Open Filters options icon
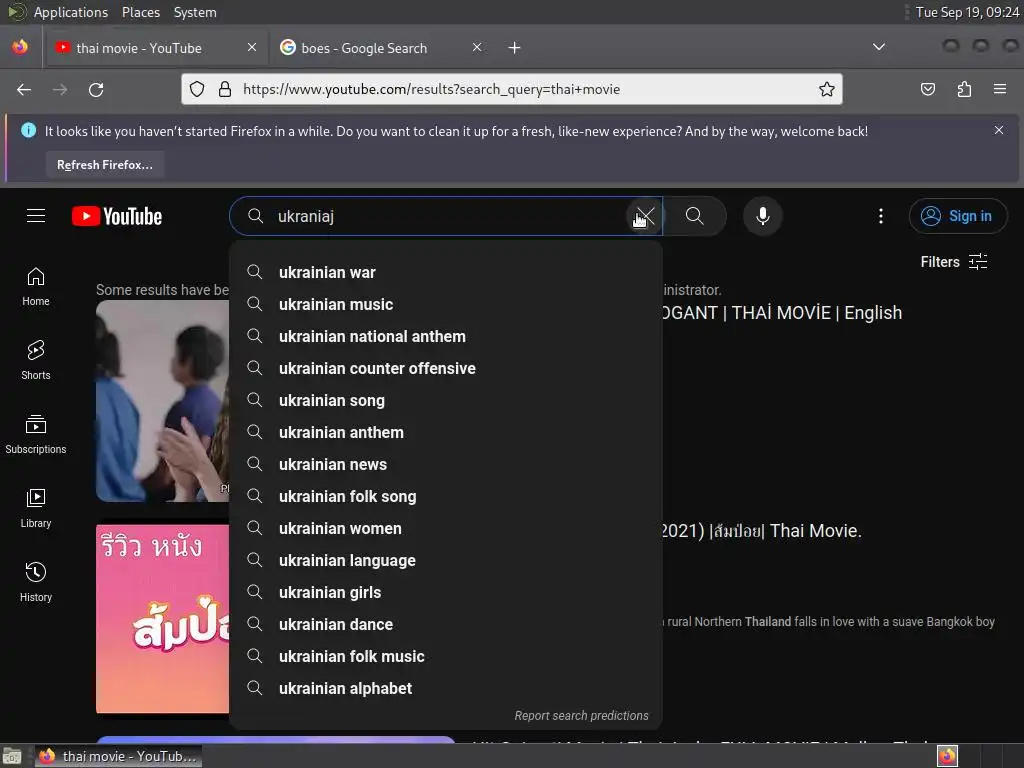This screenshot has width=1024, height=768. click(x=978, y=261)
